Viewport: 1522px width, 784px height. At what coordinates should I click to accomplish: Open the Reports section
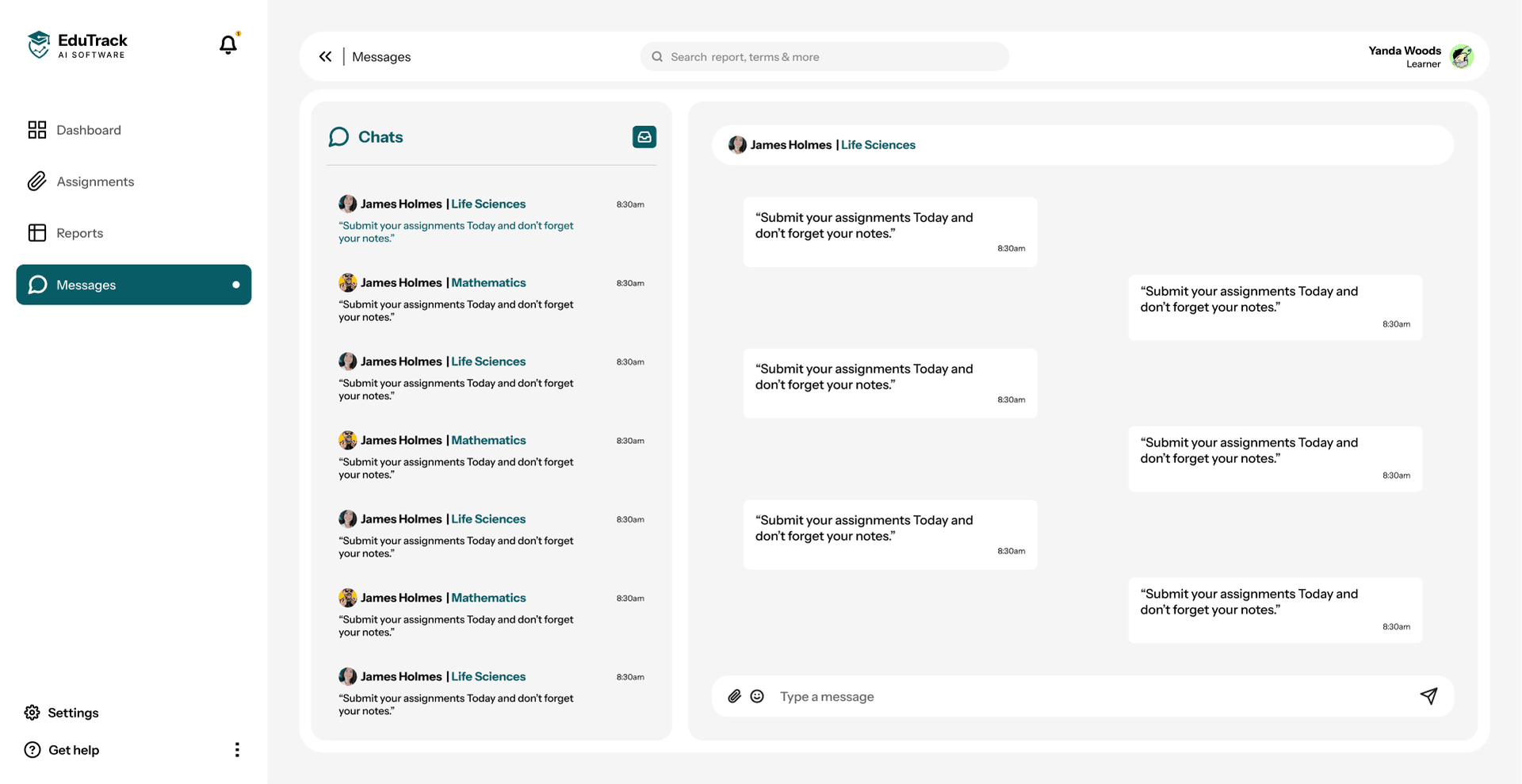(37, 232)
